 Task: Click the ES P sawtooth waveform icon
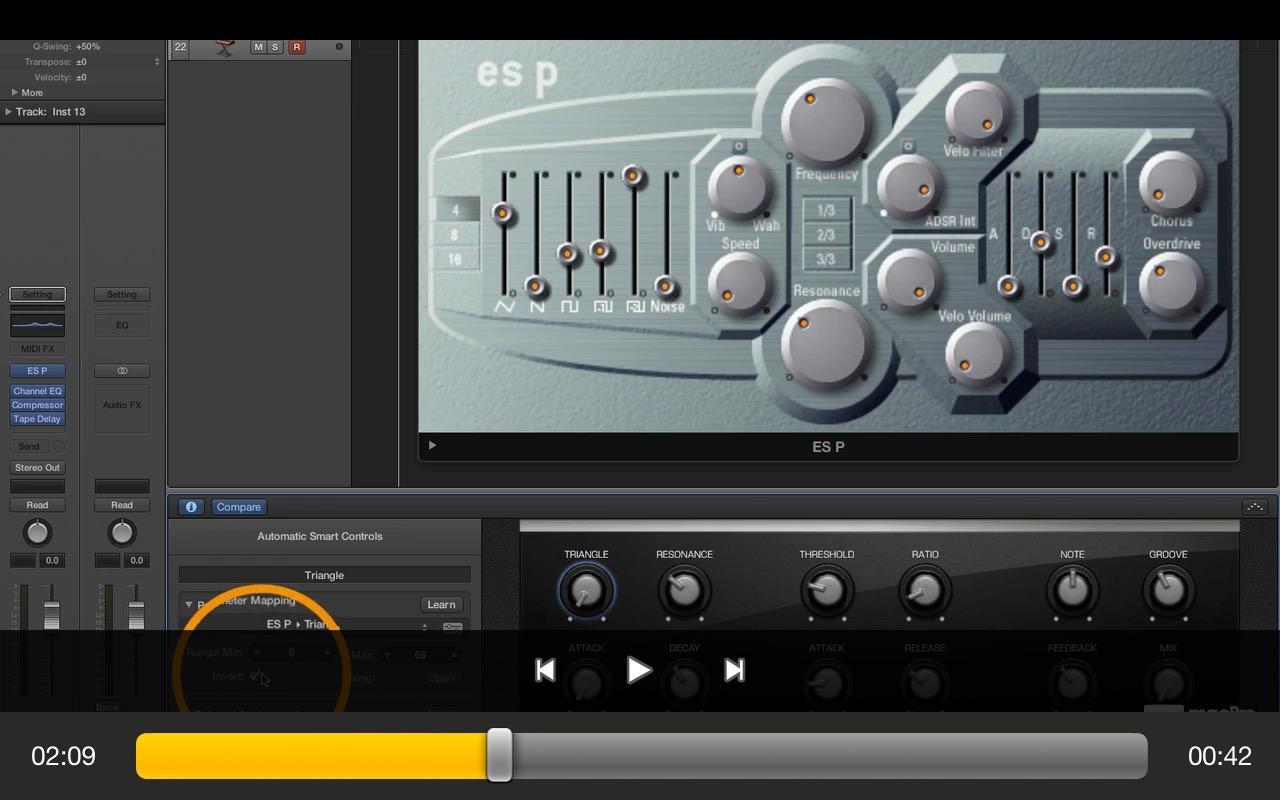(537, 306)
